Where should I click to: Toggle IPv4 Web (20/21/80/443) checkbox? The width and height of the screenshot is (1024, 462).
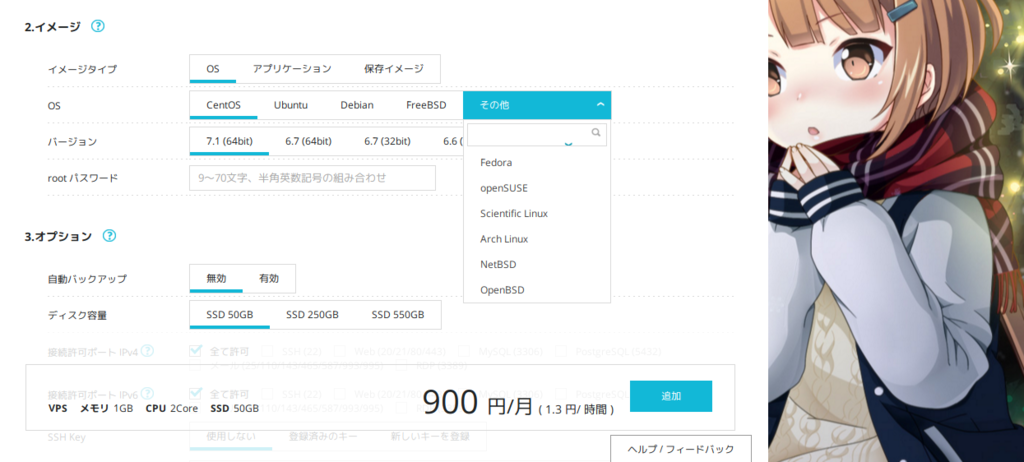point(340,352)
